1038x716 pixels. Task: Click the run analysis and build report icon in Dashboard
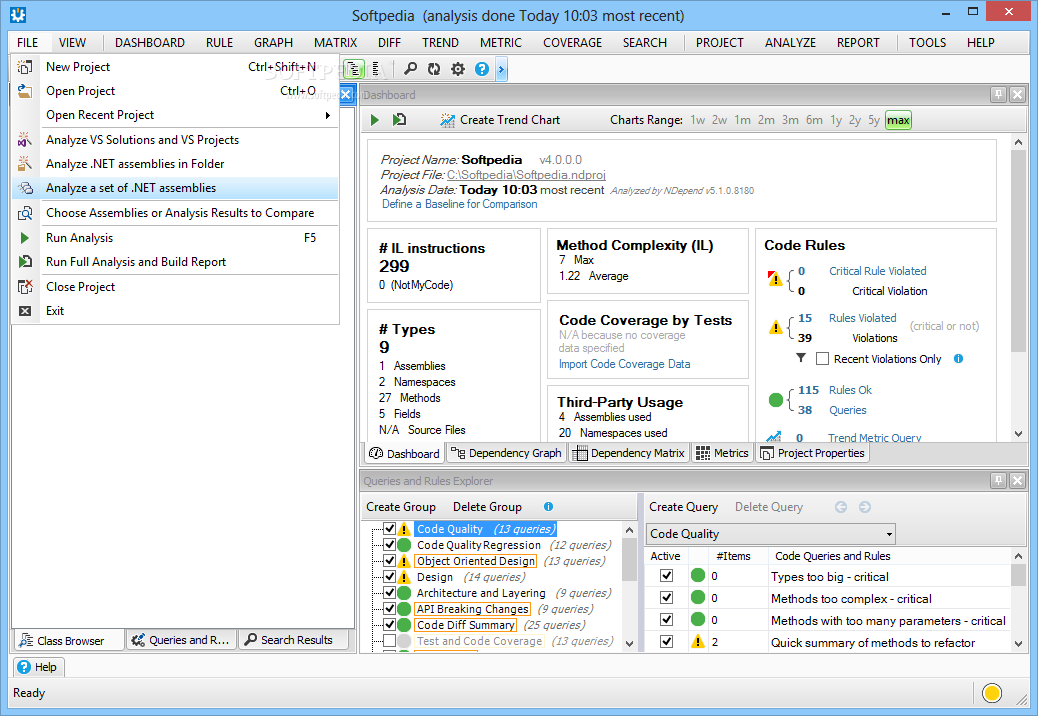399,120
